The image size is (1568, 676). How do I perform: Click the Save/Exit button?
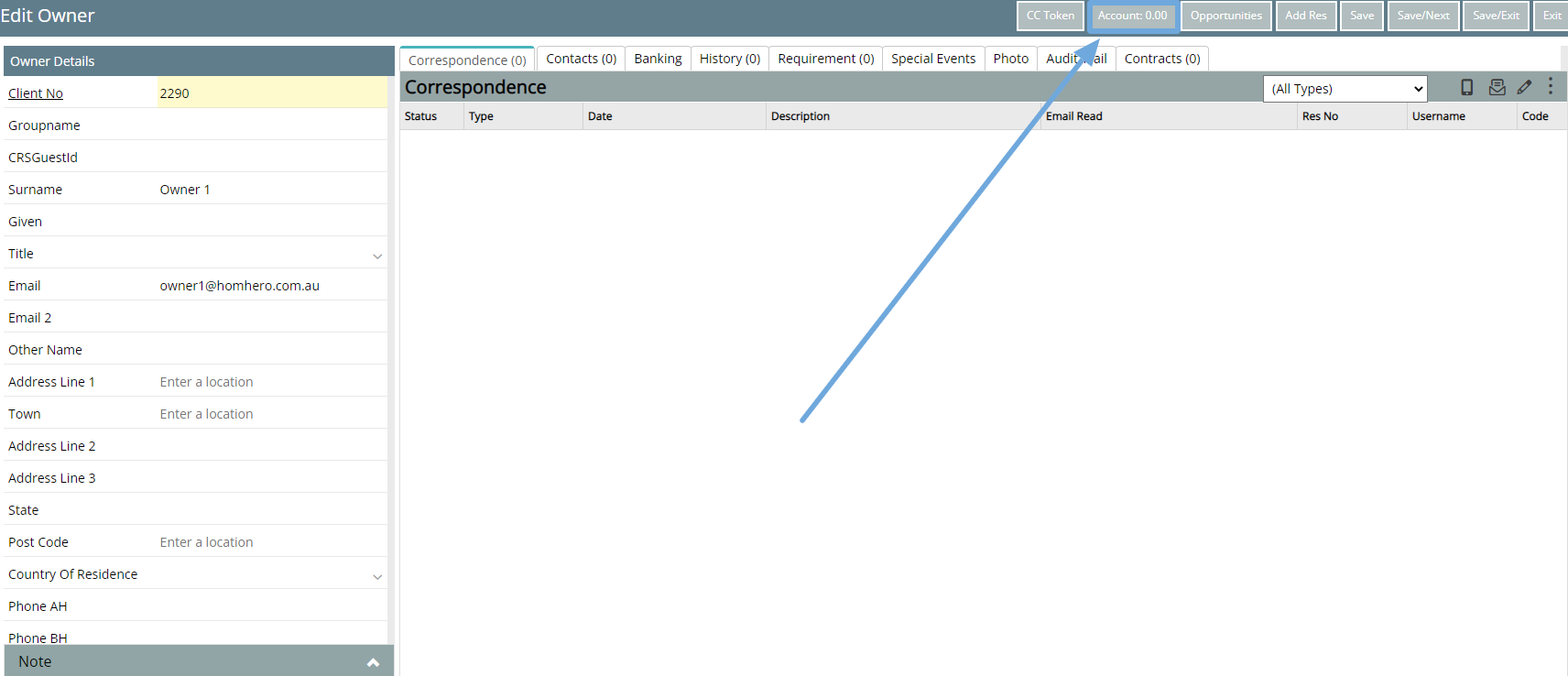1495,16
